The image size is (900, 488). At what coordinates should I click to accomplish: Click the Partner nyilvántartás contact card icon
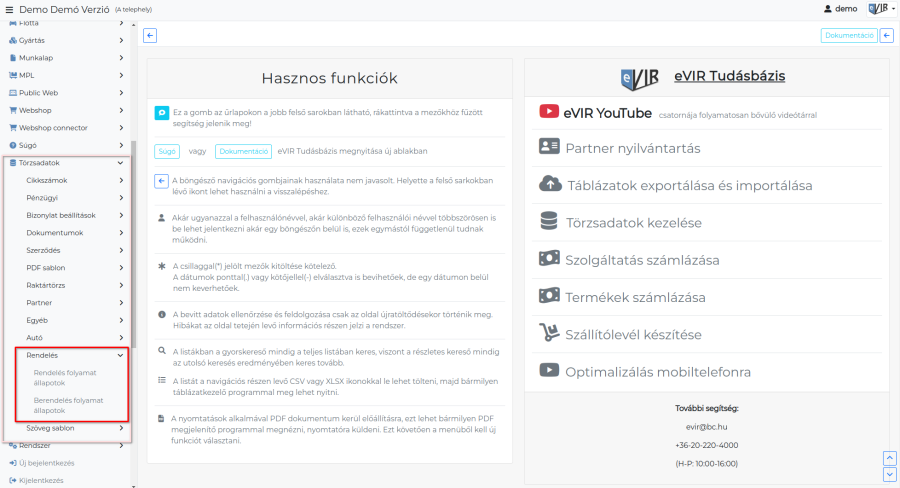pyautogui.click(x=548, y=147)
